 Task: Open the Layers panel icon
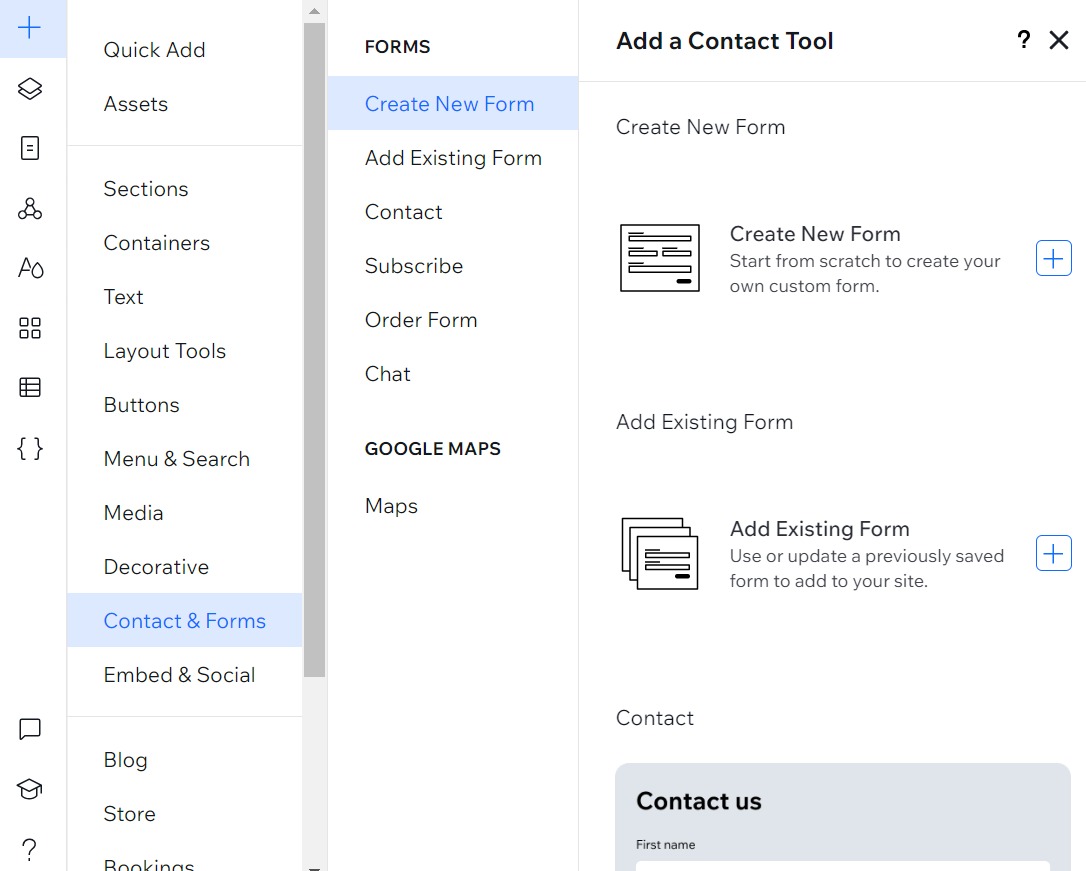30,89
